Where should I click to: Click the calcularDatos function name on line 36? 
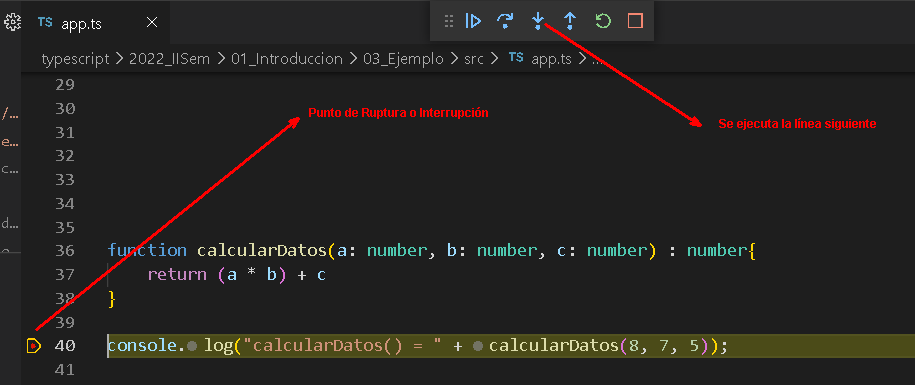(x=261, y=251)
